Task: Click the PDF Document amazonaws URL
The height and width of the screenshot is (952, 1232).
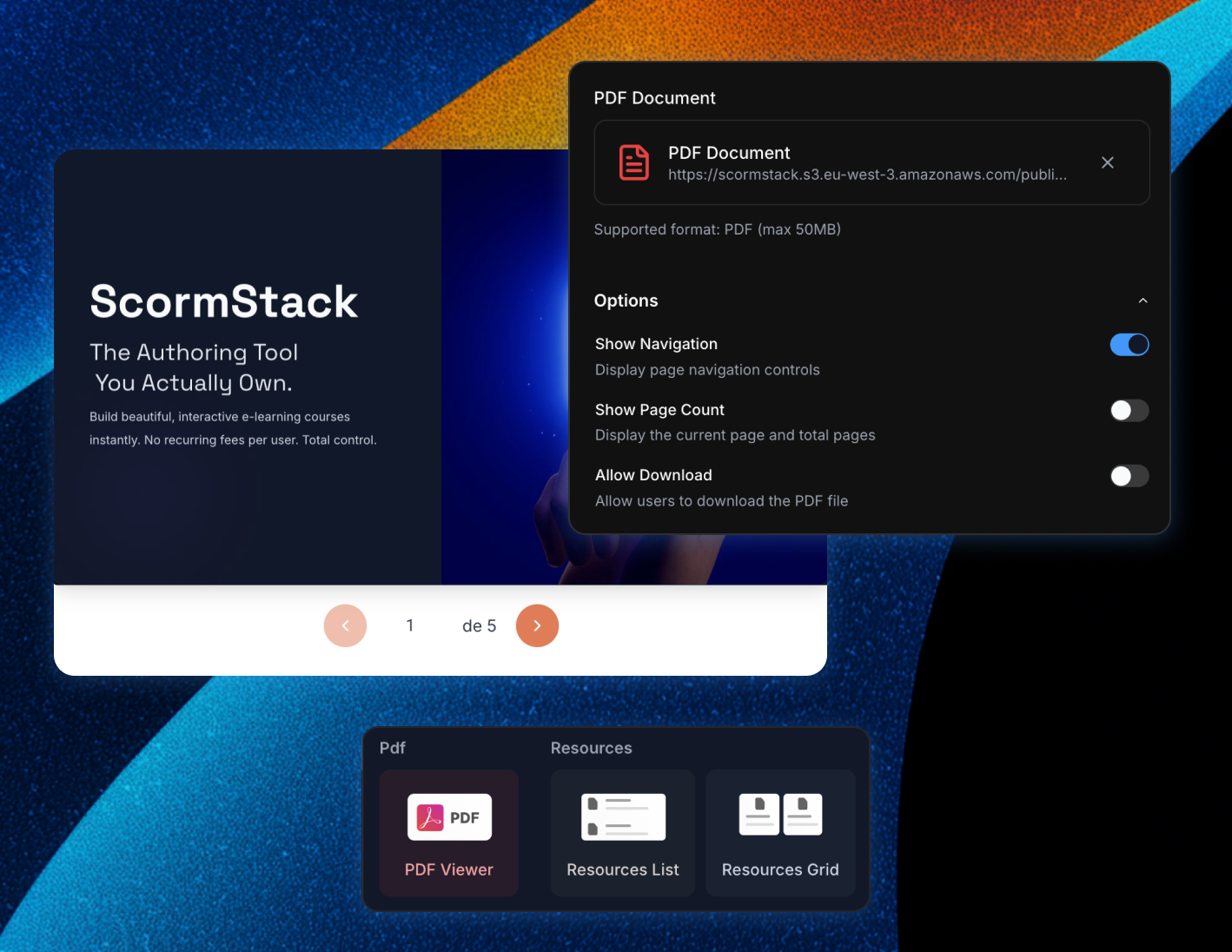Action: (867, 175)
